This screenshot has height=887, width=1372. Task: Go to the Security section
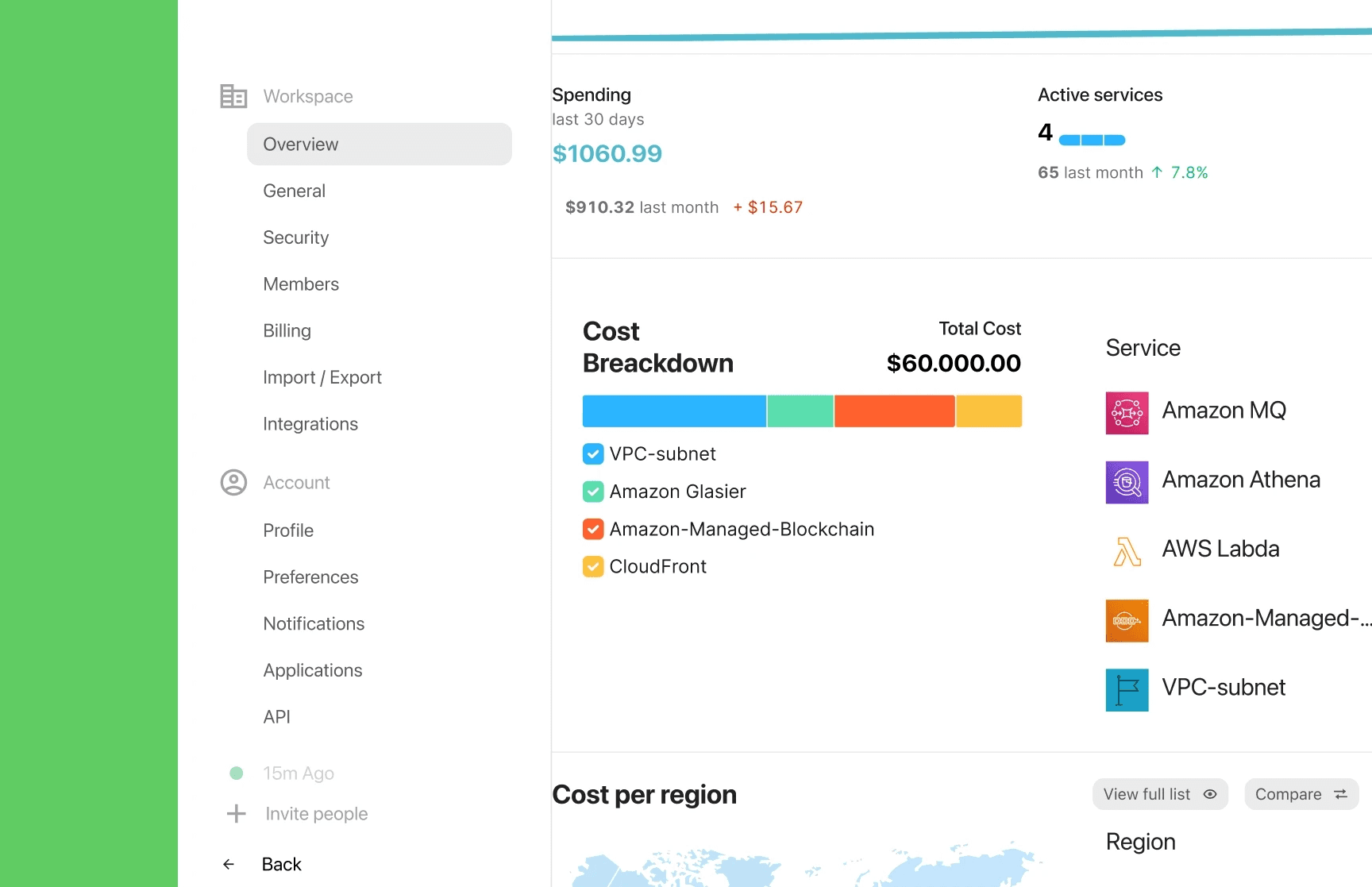(295, 237)
